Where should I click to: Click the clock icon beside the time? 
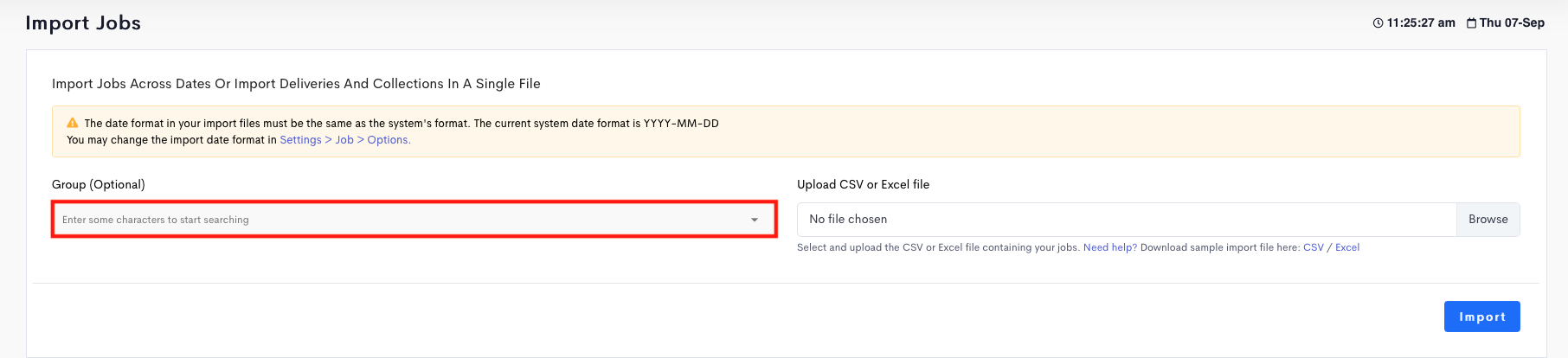[1378, 23]
